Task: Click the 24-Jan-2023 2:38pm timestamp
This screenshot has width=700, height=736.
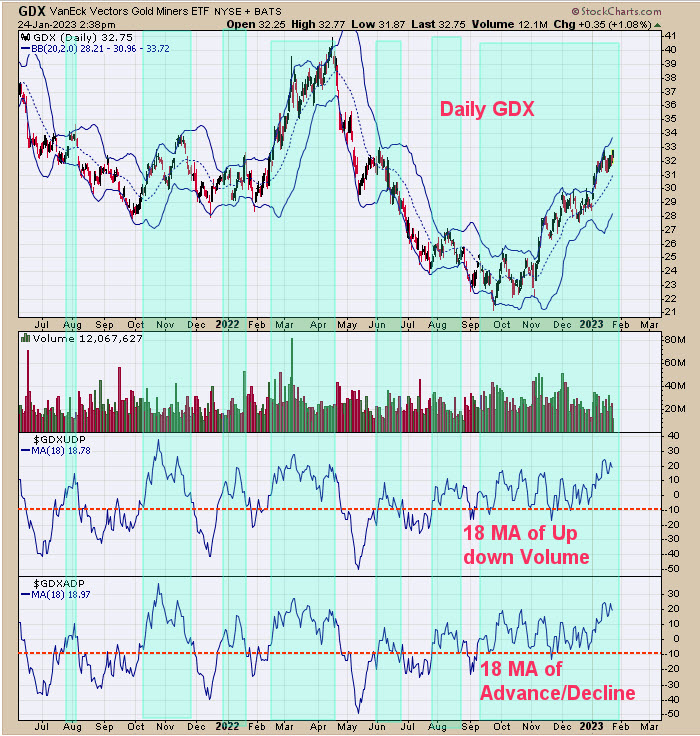Action: click(66, 24)
